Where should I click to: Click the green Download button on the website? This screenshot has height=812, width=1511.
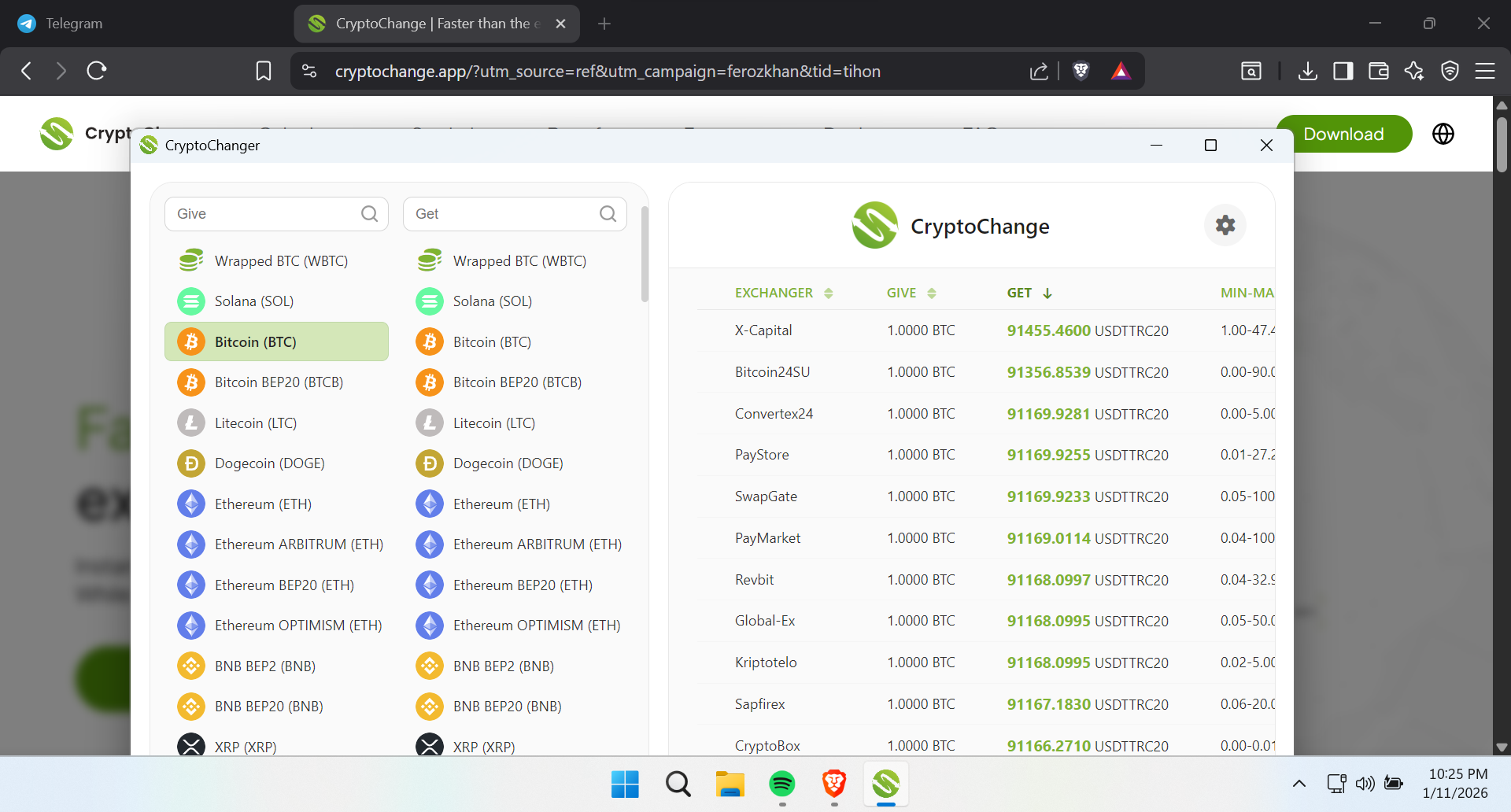click(x=1344, y=134)
